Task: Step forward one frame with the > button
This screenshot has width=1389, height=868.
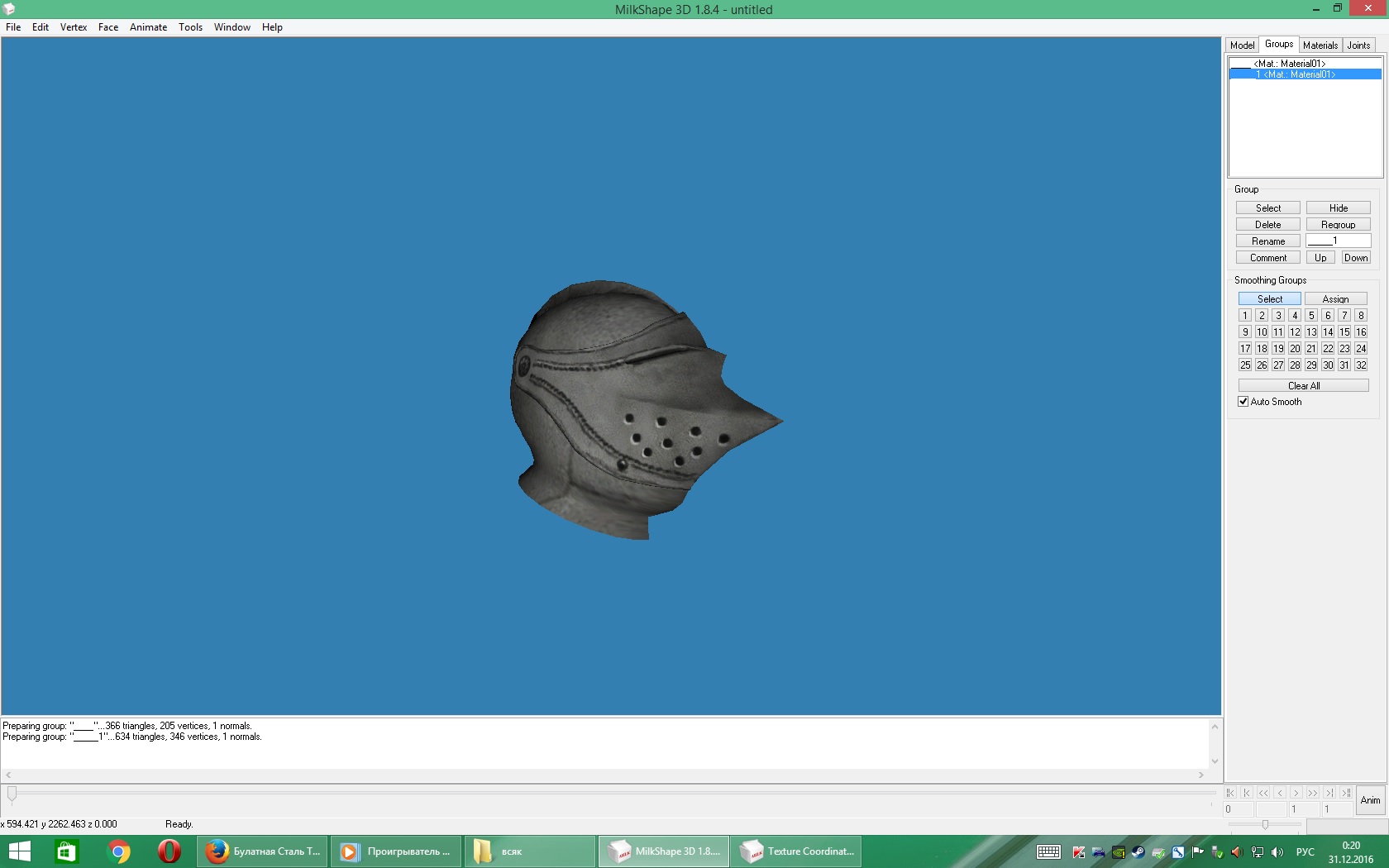Action: [x=1296, y=793]
